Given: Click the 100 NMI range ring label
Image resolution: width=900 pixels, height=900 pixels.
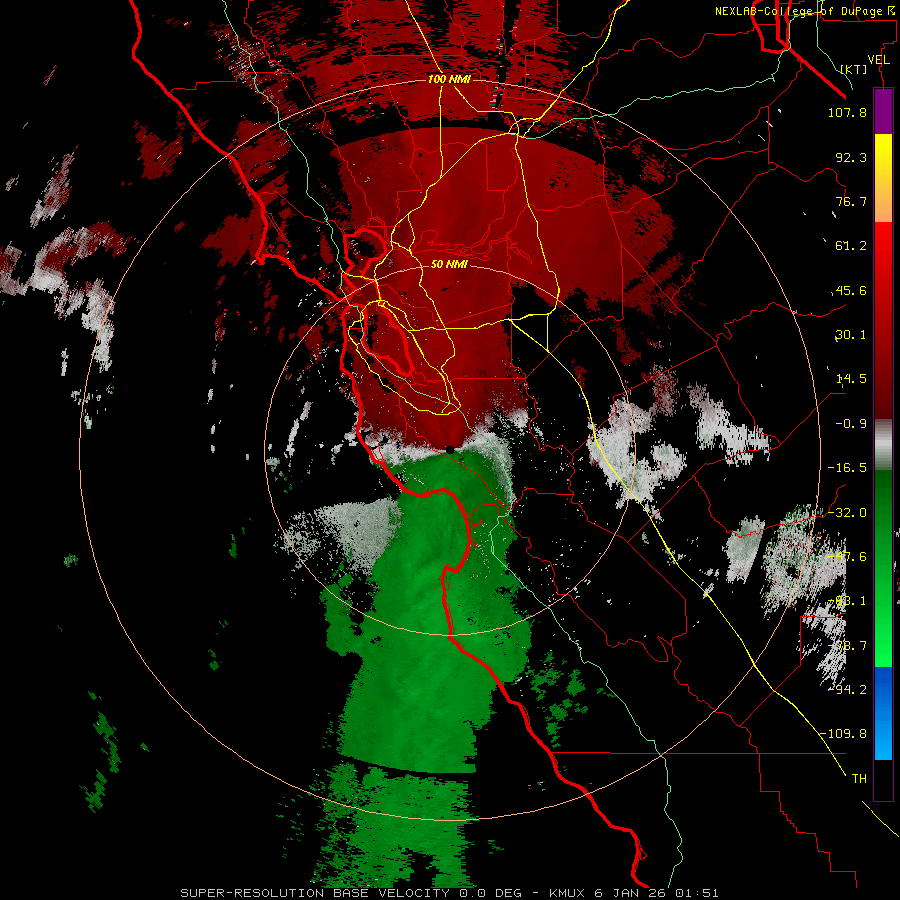Looking at the screenshot, I should click(449, 79).
